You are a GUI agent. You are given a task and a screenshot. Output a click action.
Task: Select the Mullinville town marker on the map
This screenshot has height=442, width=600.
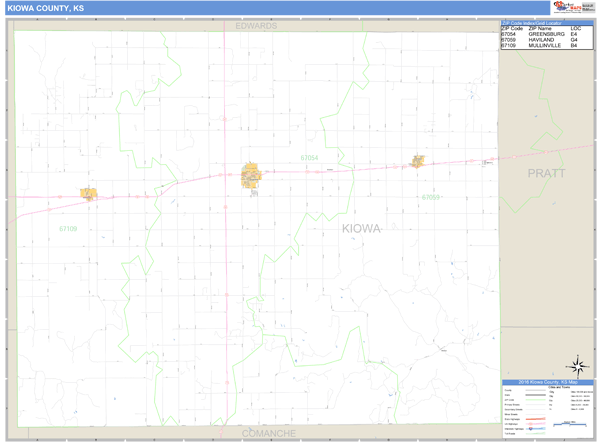point(88,194)
